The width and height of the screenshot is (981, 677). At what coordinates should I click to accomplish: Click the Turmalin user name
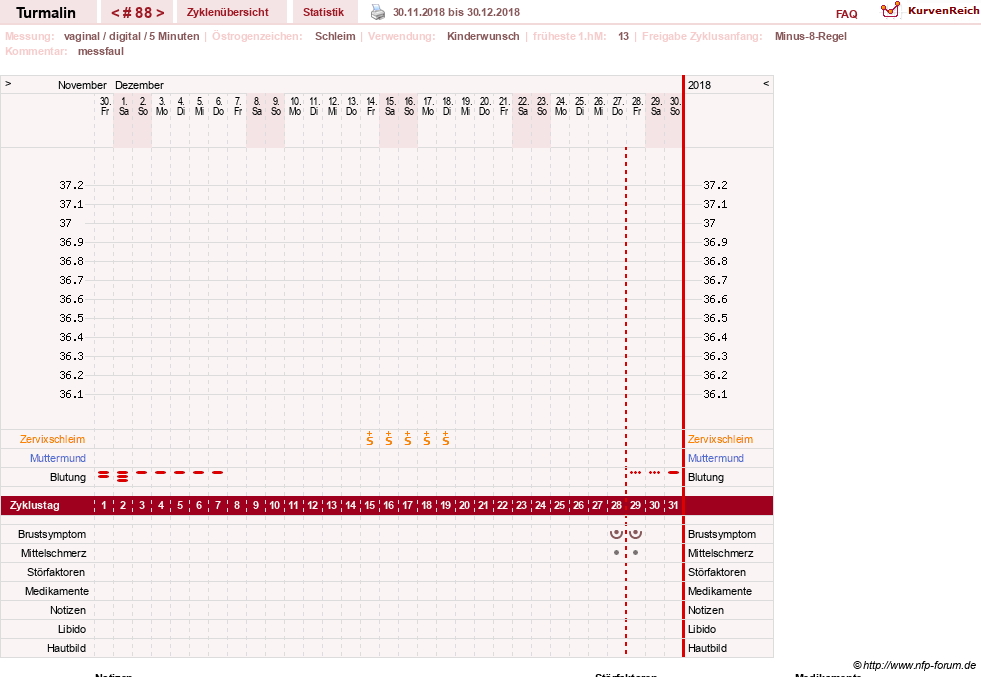point(46,13)
